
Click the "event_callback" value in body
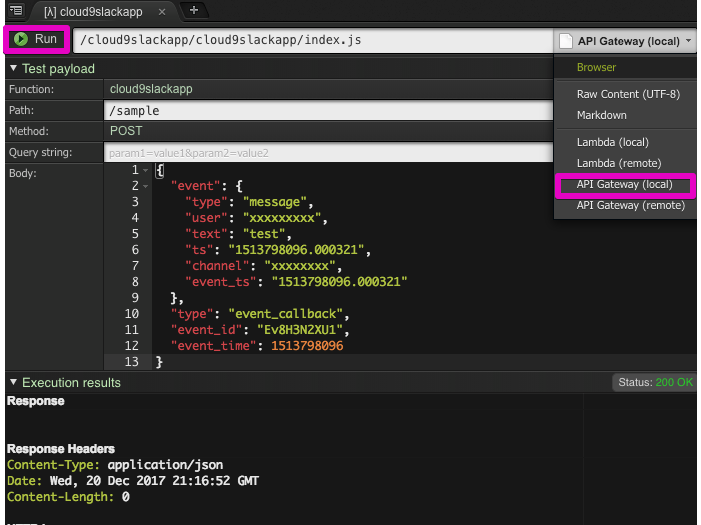[x=285, y=314]
